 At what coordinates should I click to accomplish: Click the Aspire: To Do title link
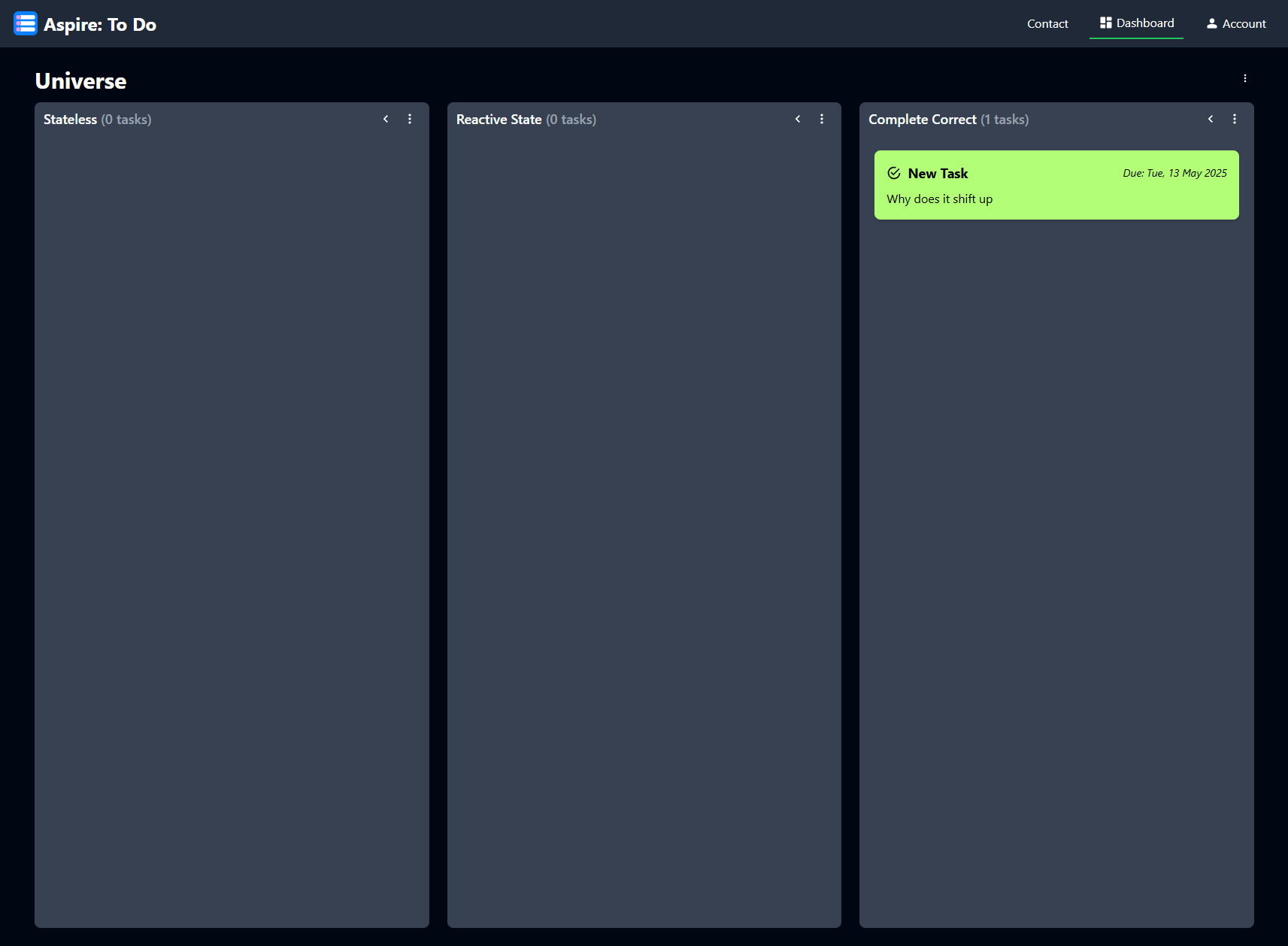(x=100, y=23)
